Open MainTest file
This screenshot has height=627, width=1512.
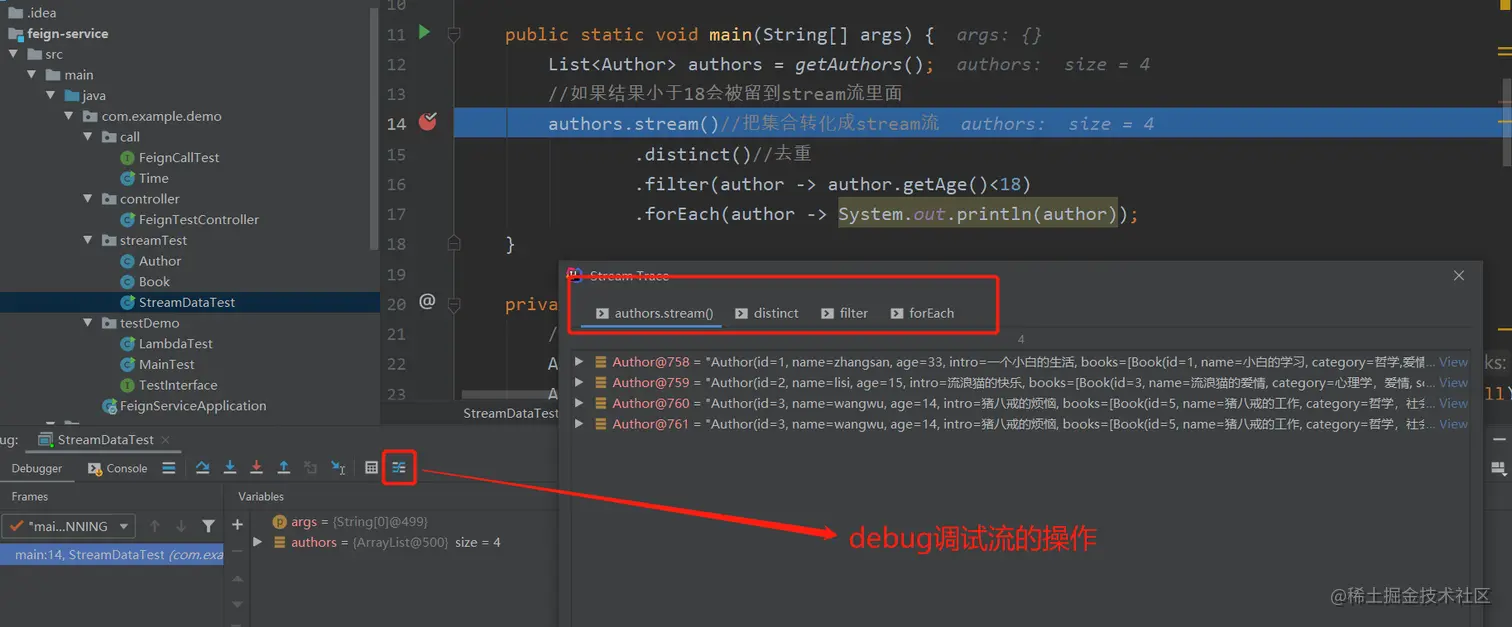point(167,364)
